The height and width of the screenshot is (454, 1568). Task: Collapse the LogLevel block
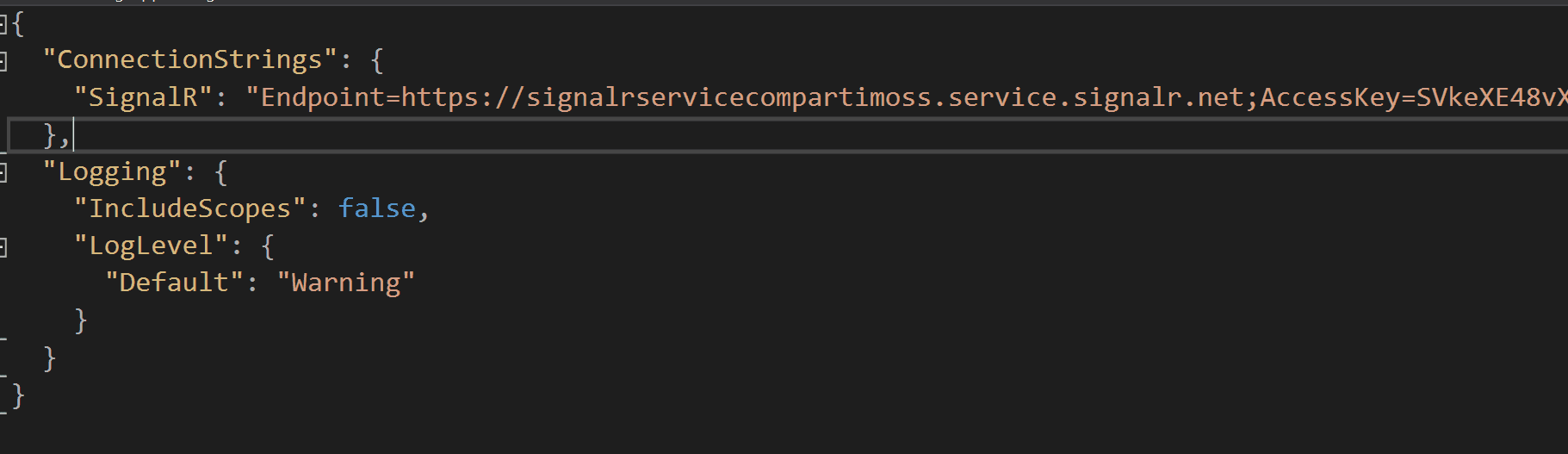3,248
